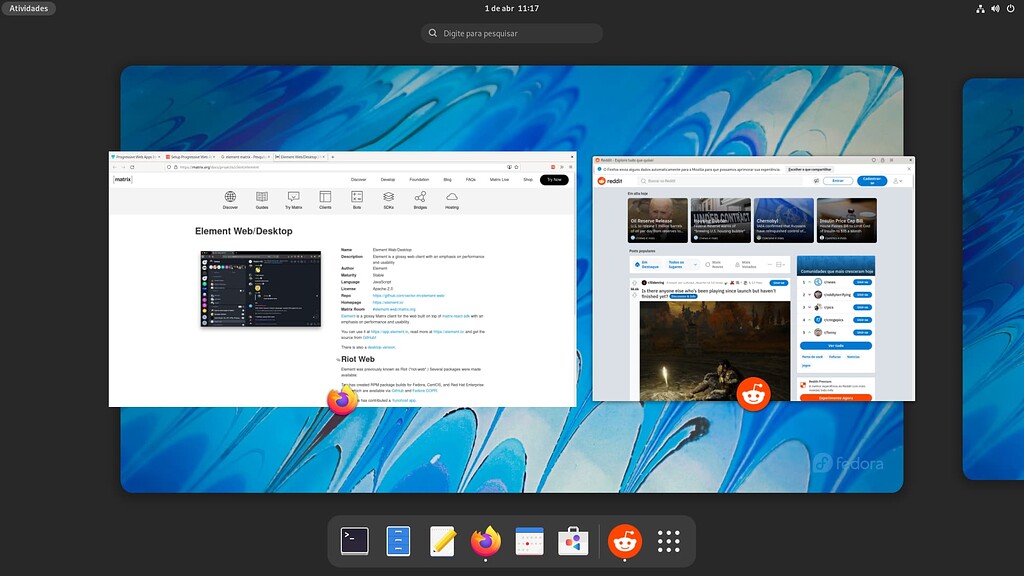This screenshot has width=1024, height=576.
Task: Focus the 'Digite para pesquisar' search field
Action: point(512,33)
